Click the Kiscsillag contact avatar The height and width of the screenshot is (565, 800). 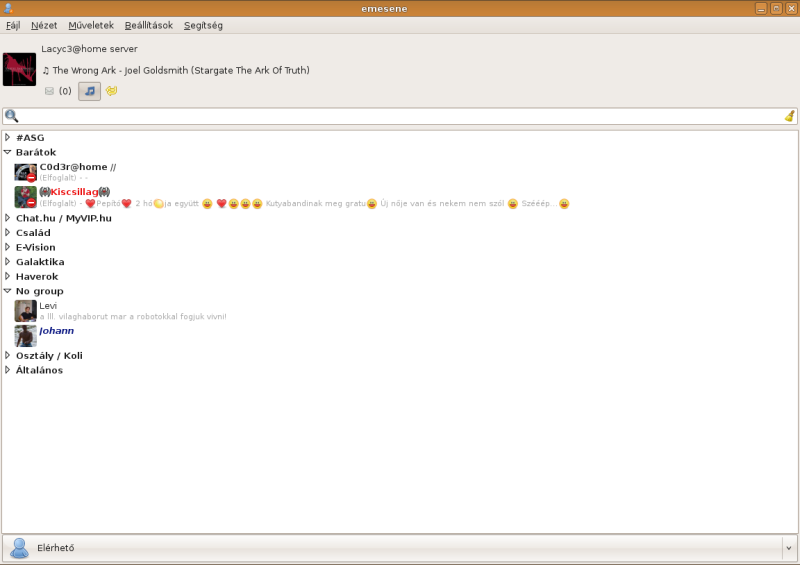(26, 198)
